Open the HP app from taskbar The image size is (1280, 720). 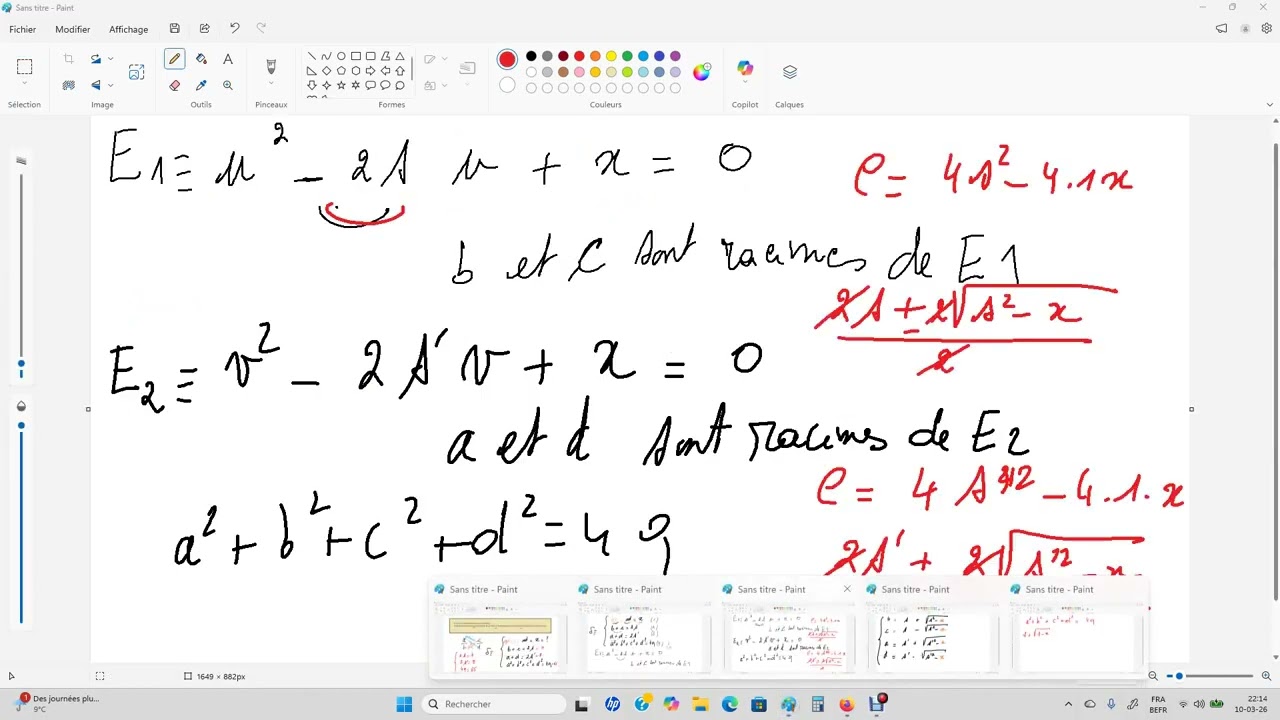[612, 704]
